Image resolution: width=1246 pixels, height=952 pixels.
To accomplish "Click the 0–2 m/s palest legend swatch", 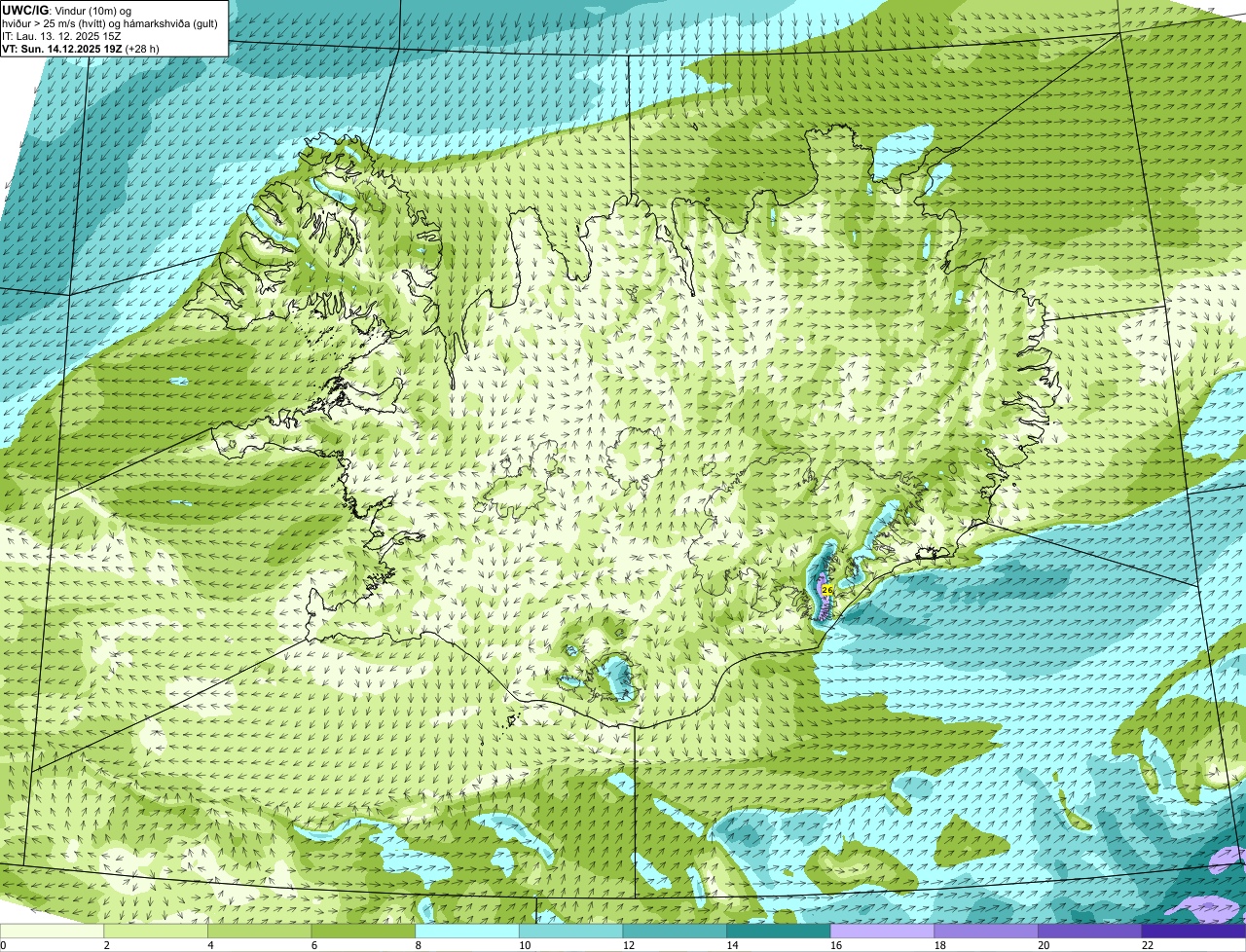I will [52, 931].
